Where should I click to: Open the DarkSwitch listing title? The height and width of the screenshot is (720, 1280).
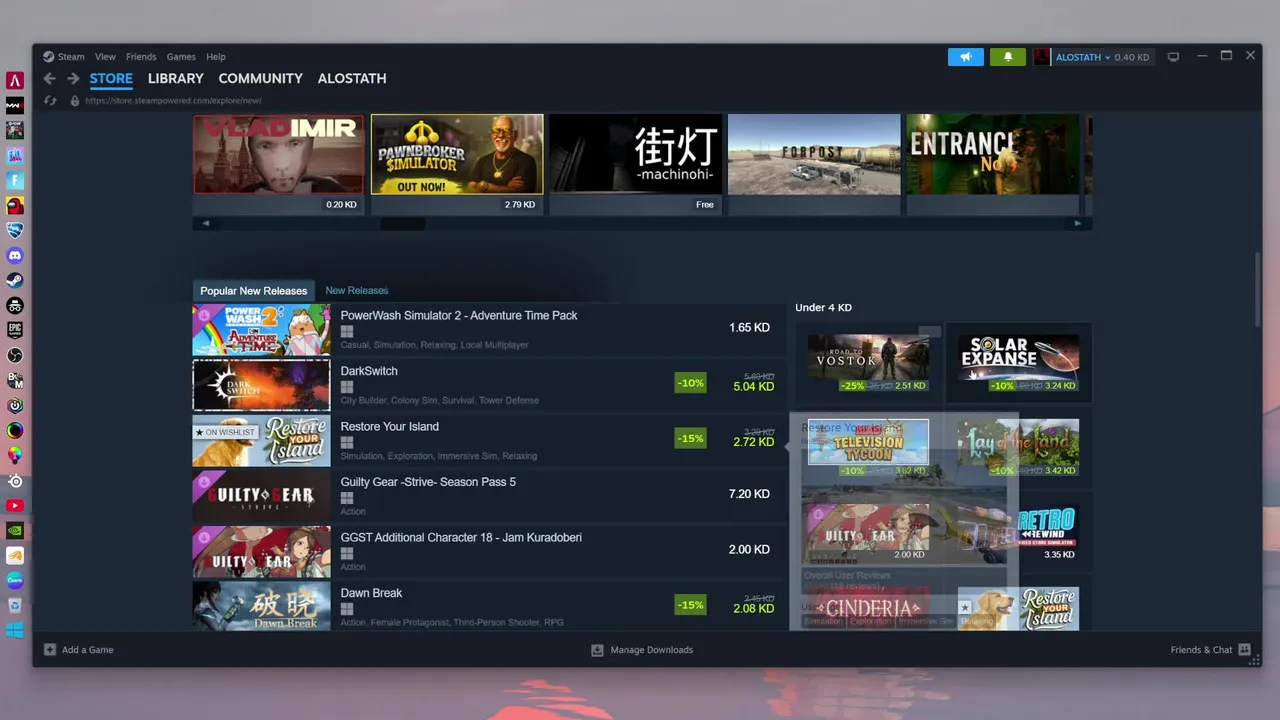[x=369, y=371]
